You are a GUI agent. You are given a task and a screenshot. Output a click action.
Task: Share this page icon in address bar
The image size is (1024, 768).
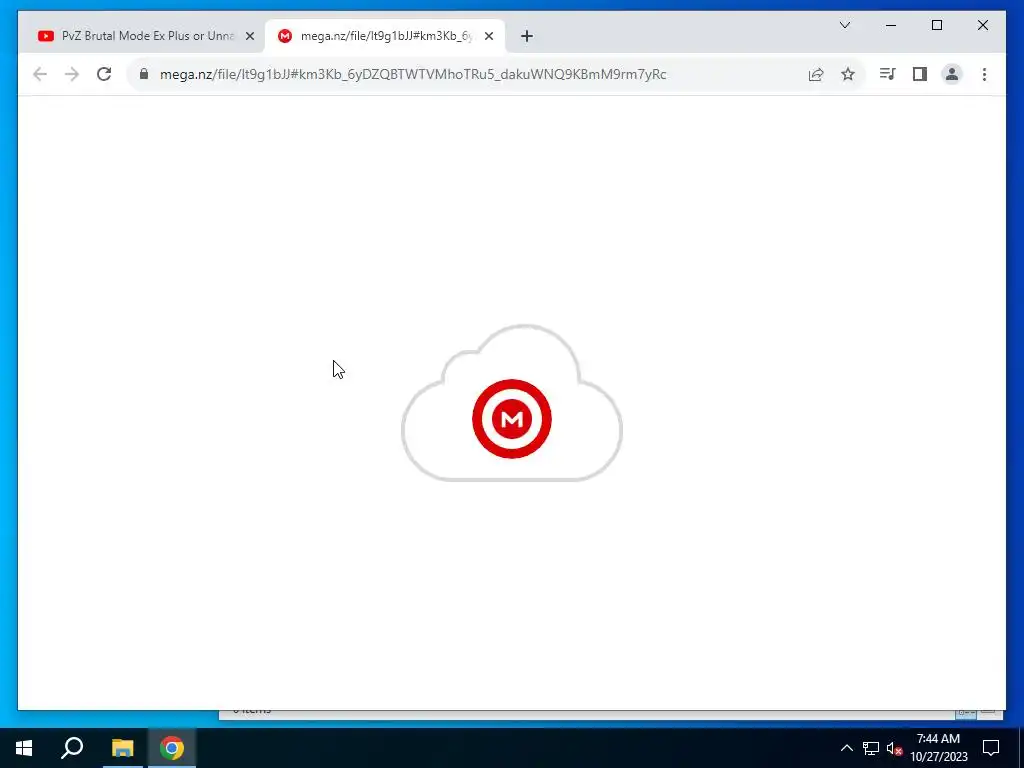tap(816, 74)
